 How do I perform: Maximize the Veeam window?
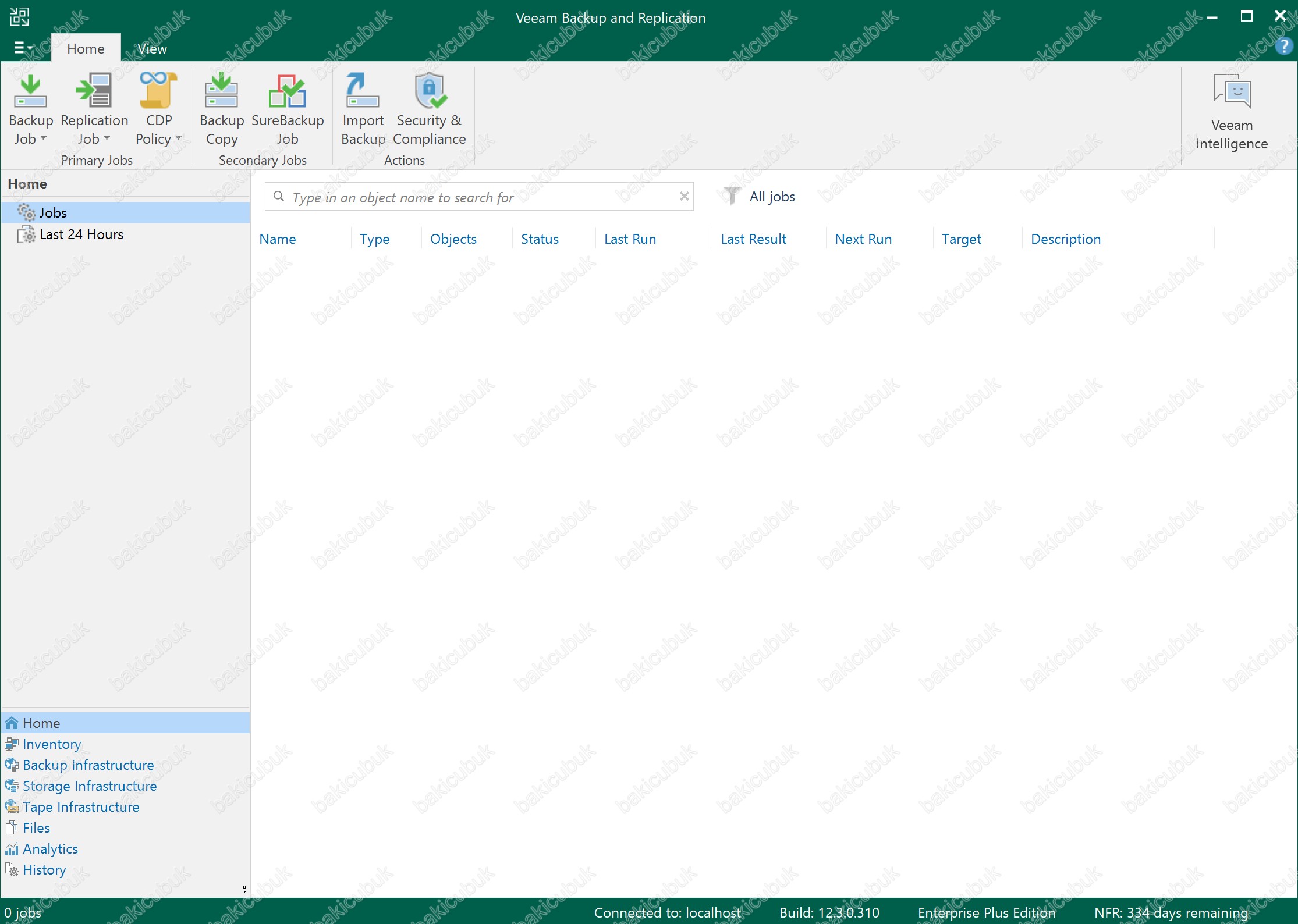point(1246,16)
